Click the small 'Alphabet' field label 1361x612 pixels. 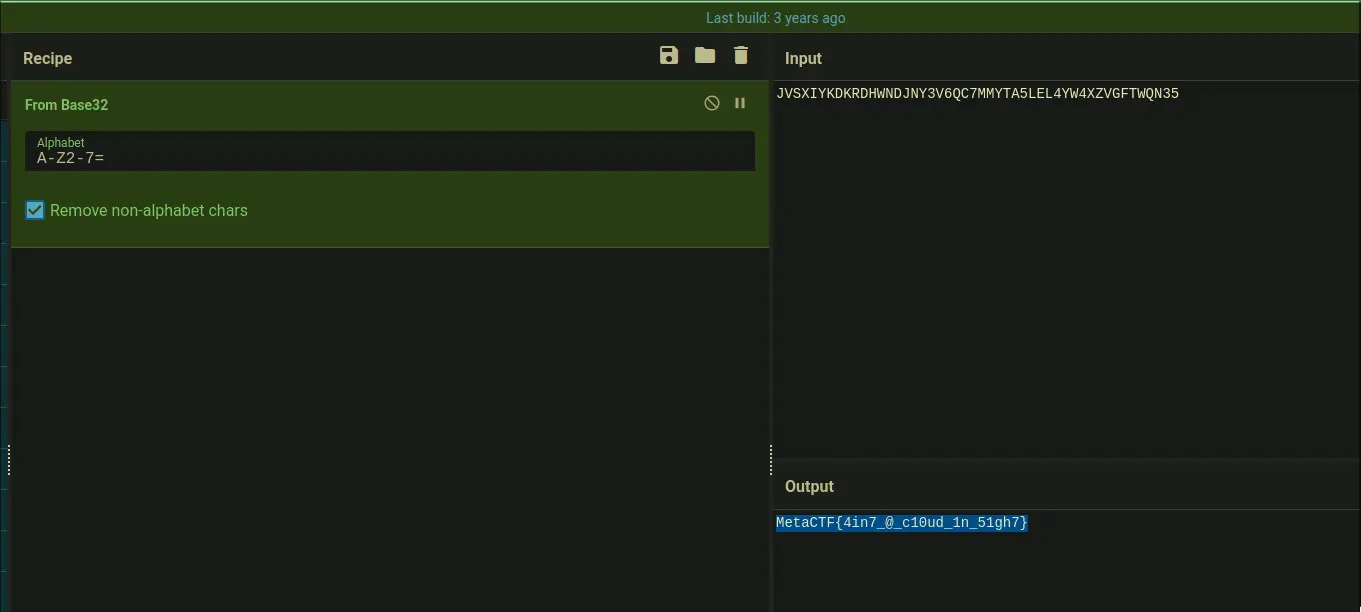(x=61, y=143)
